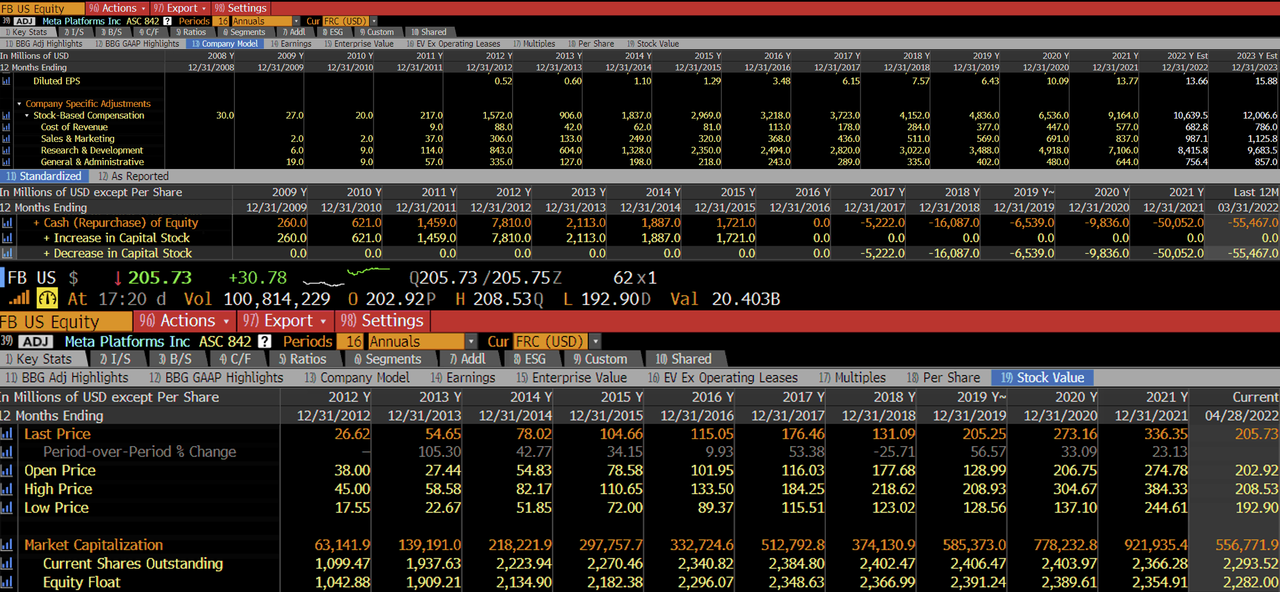Collapse the Stock-Based Compensation rows
The width and height of the screenshot is (1280, 592).
click(27, 116)
